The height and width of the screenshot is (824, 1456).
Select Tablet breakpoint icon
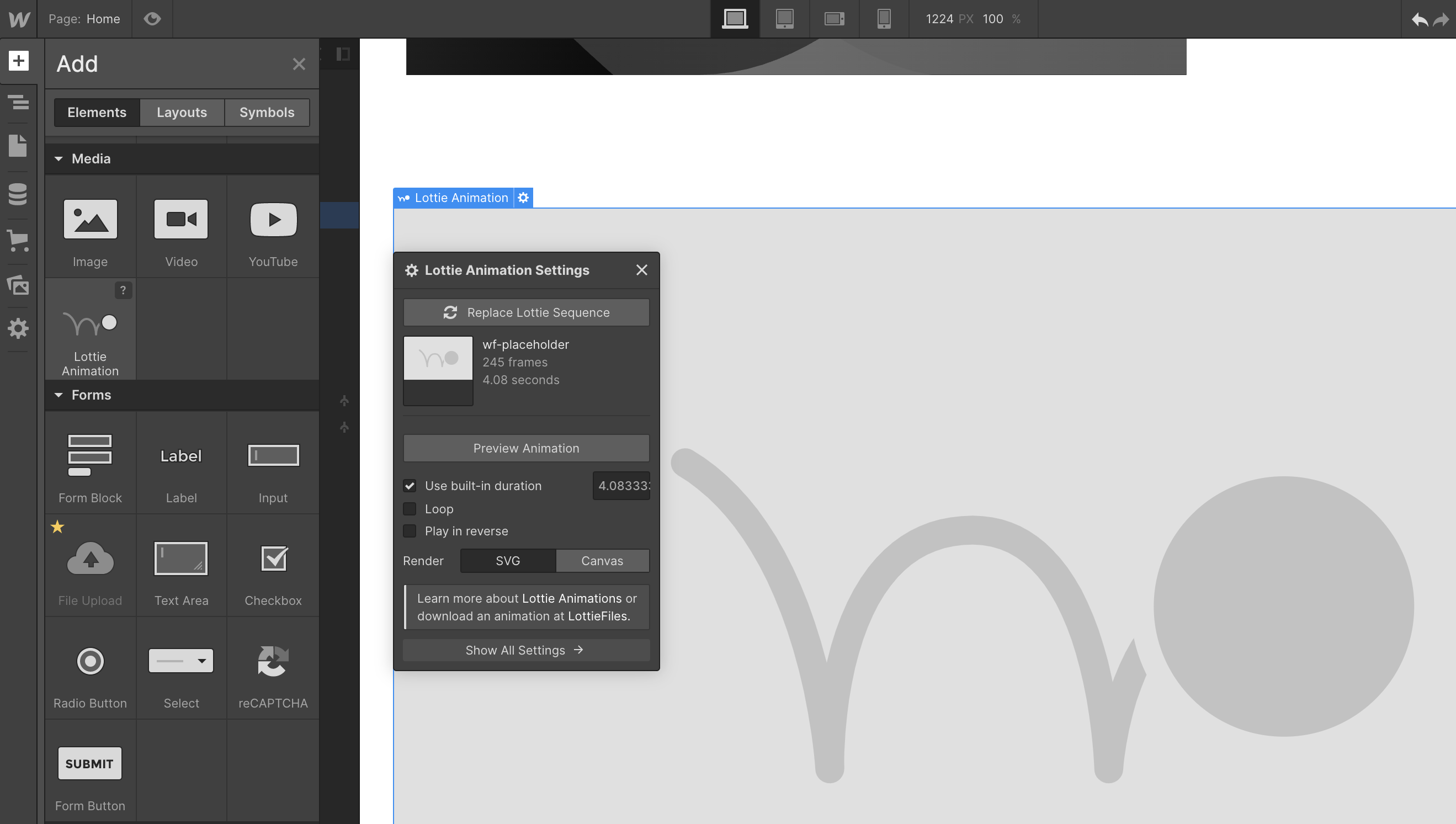[784, 19]
